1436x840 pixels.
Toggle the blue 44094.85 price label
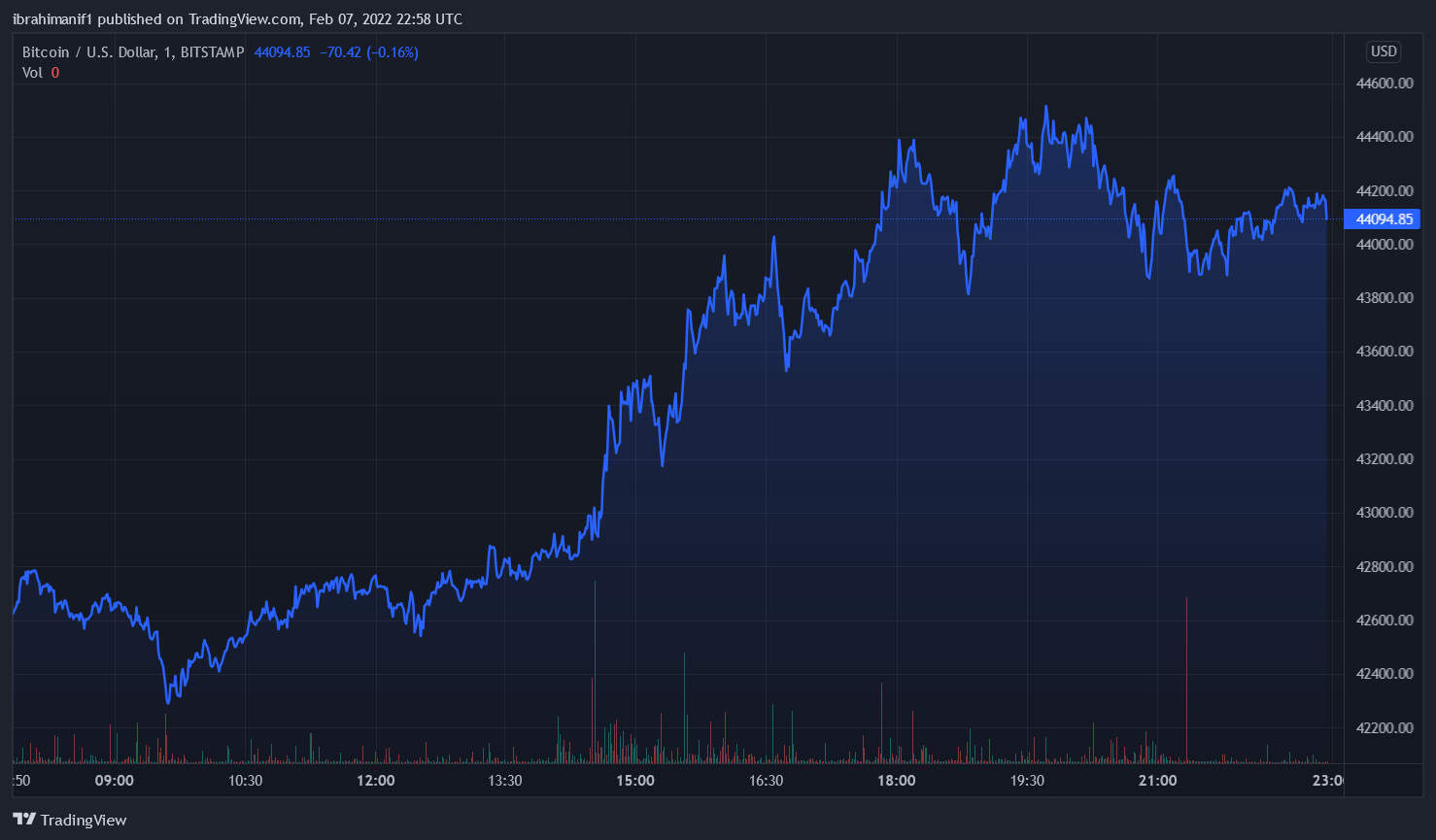(1383, 219)
